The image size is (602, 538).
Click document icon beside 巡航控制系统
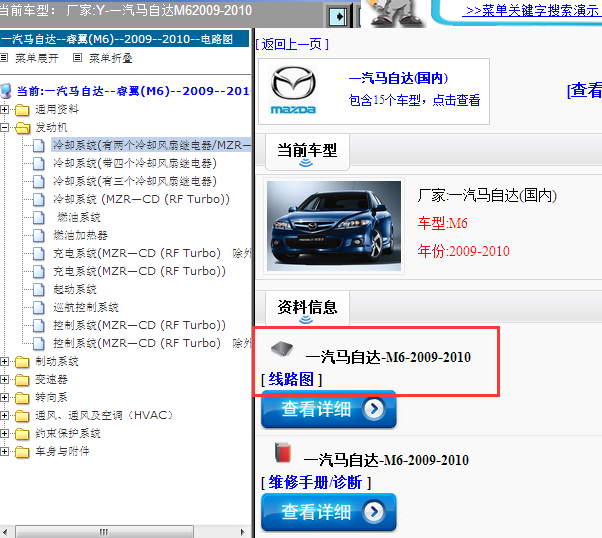pyautogui.click(x=39, y=308)
